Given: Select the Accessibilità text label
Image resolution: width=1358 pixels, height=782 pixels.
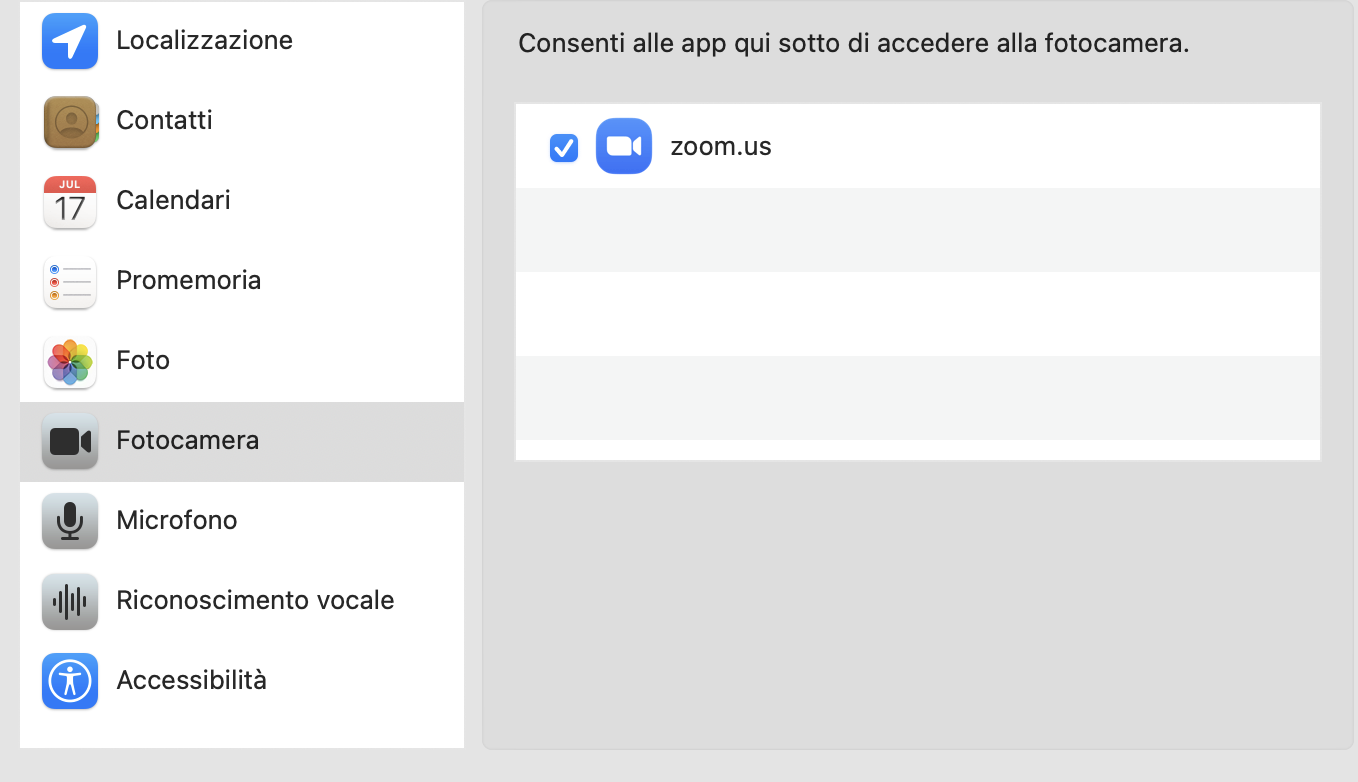Looking at the screenshot, I should [191, 681].
